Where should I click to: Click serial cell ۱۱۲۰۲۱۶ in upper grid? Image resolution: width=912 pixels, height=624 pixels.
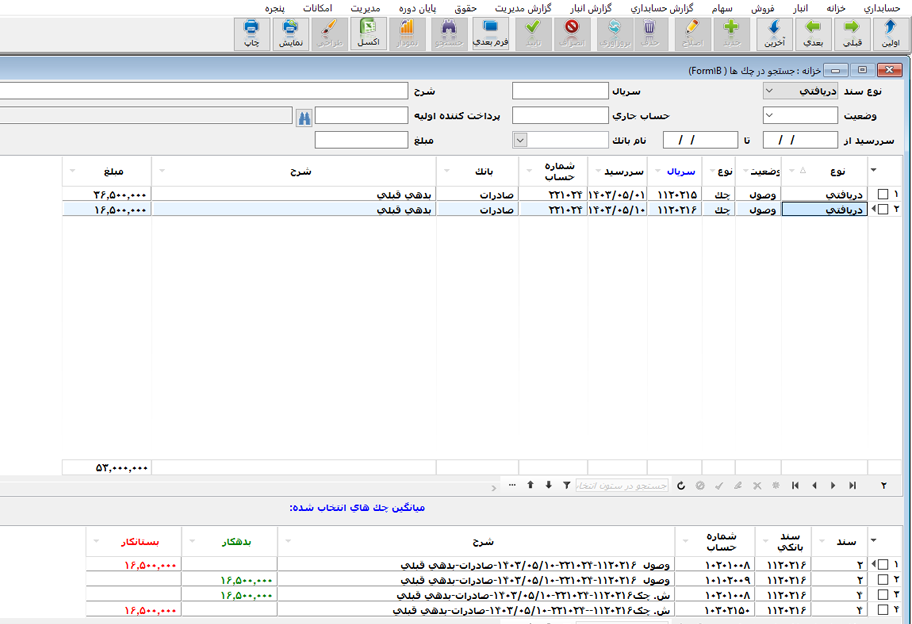[x=675, y=209]
